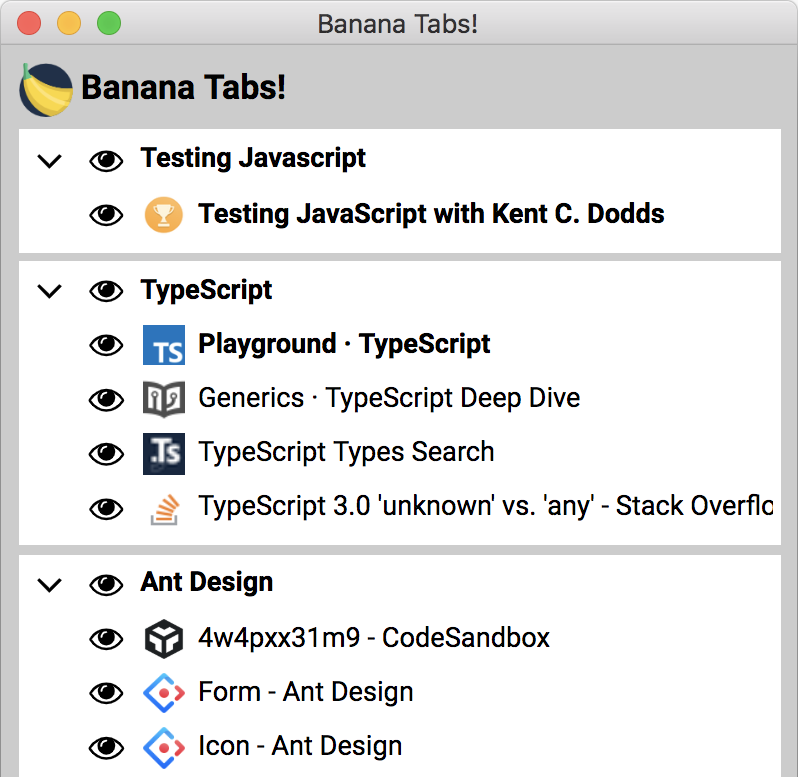Toggle visibility of Ant Design group

tap(106, 584)
